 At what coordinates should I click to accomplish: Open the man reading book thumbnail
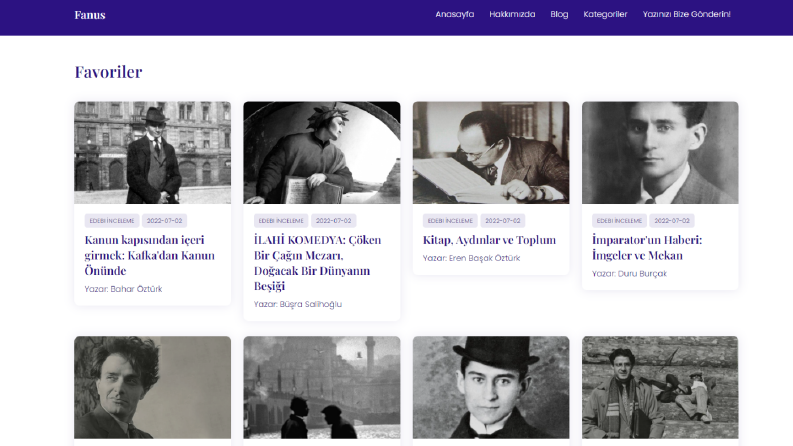[x=491, y=153]
